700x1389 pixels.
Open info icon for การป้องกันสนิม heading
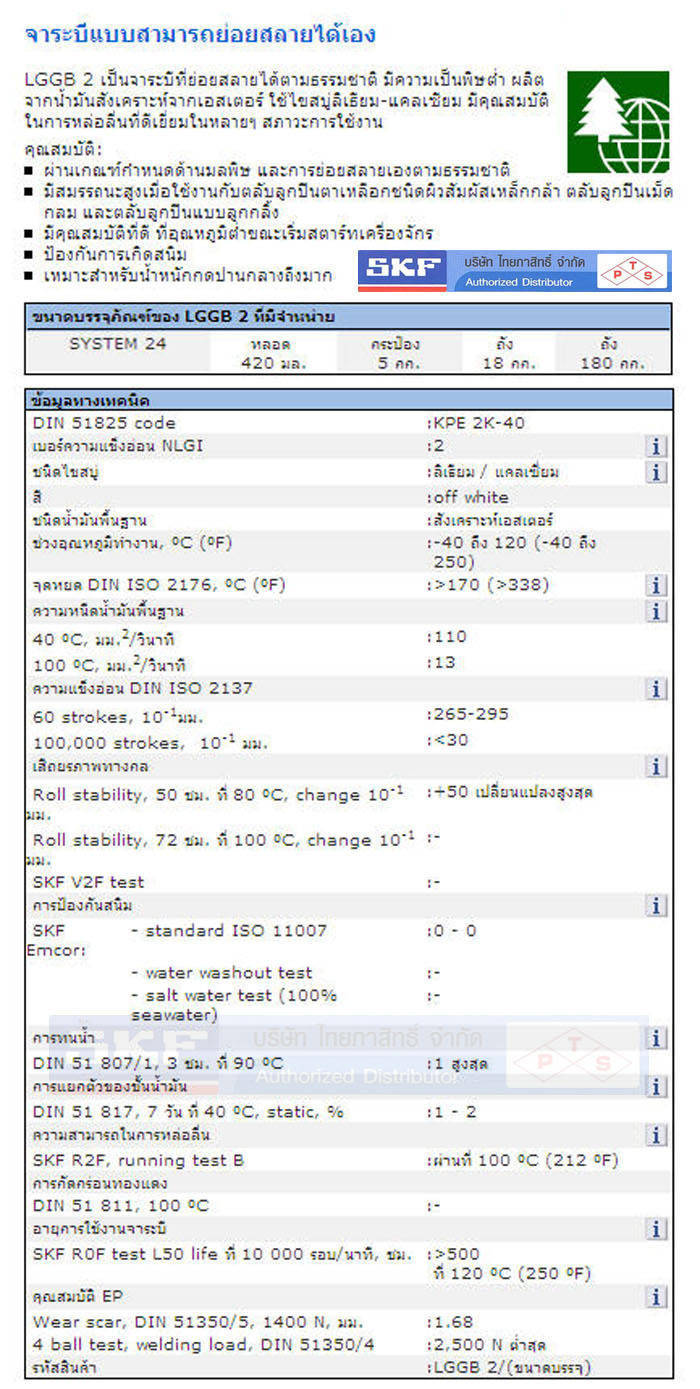tap(656, 906)
